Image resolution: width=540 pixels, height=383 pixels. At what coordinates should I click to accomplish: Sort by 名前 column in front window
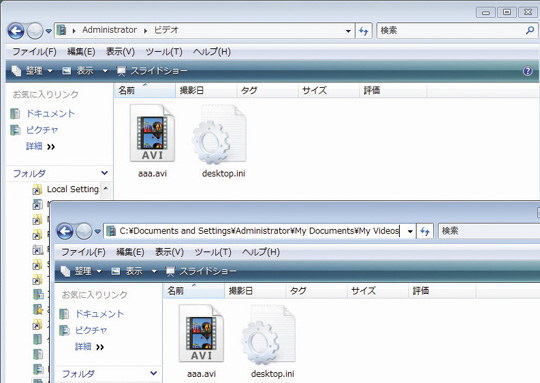pyautogui.click(x=194, y=291)
